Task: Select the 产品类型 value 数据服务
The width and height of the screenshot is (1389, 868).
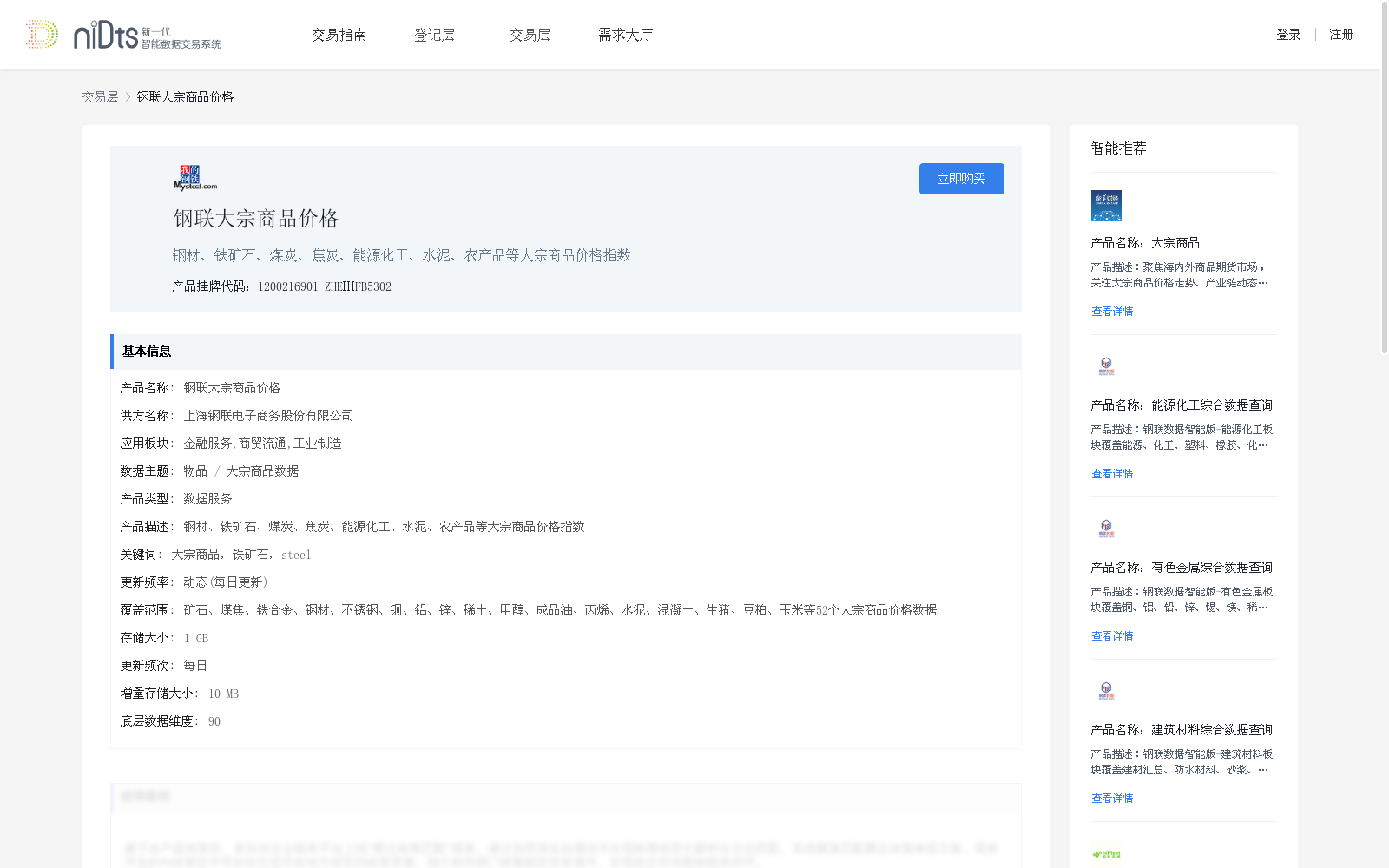Action: tap(207, 499)
